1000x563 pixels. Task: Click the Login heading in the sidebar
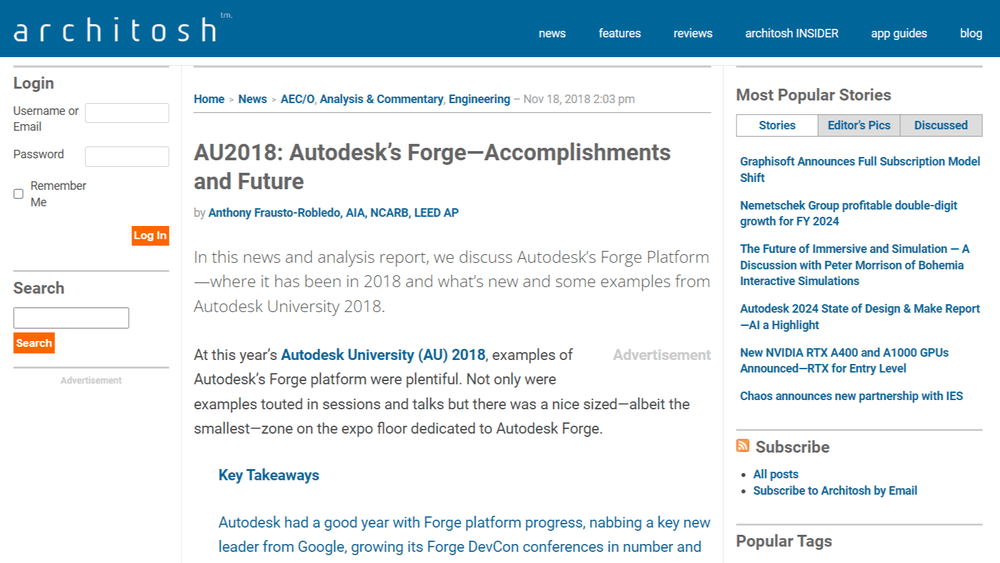click(x=33, y=84)
